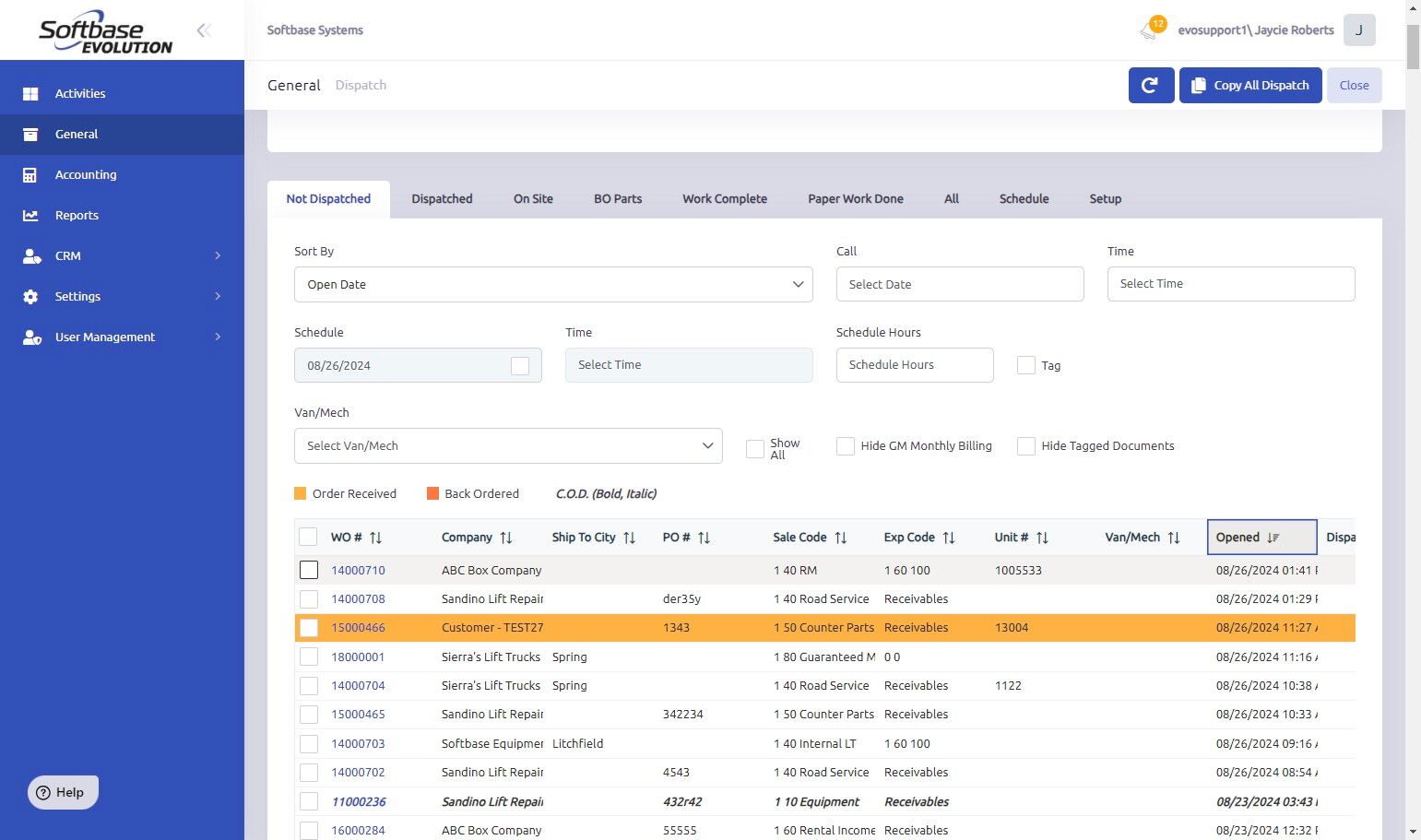1421x840 pixels.
Task: Click the orange Order Received swatch
Action: [x=300, y=493]
